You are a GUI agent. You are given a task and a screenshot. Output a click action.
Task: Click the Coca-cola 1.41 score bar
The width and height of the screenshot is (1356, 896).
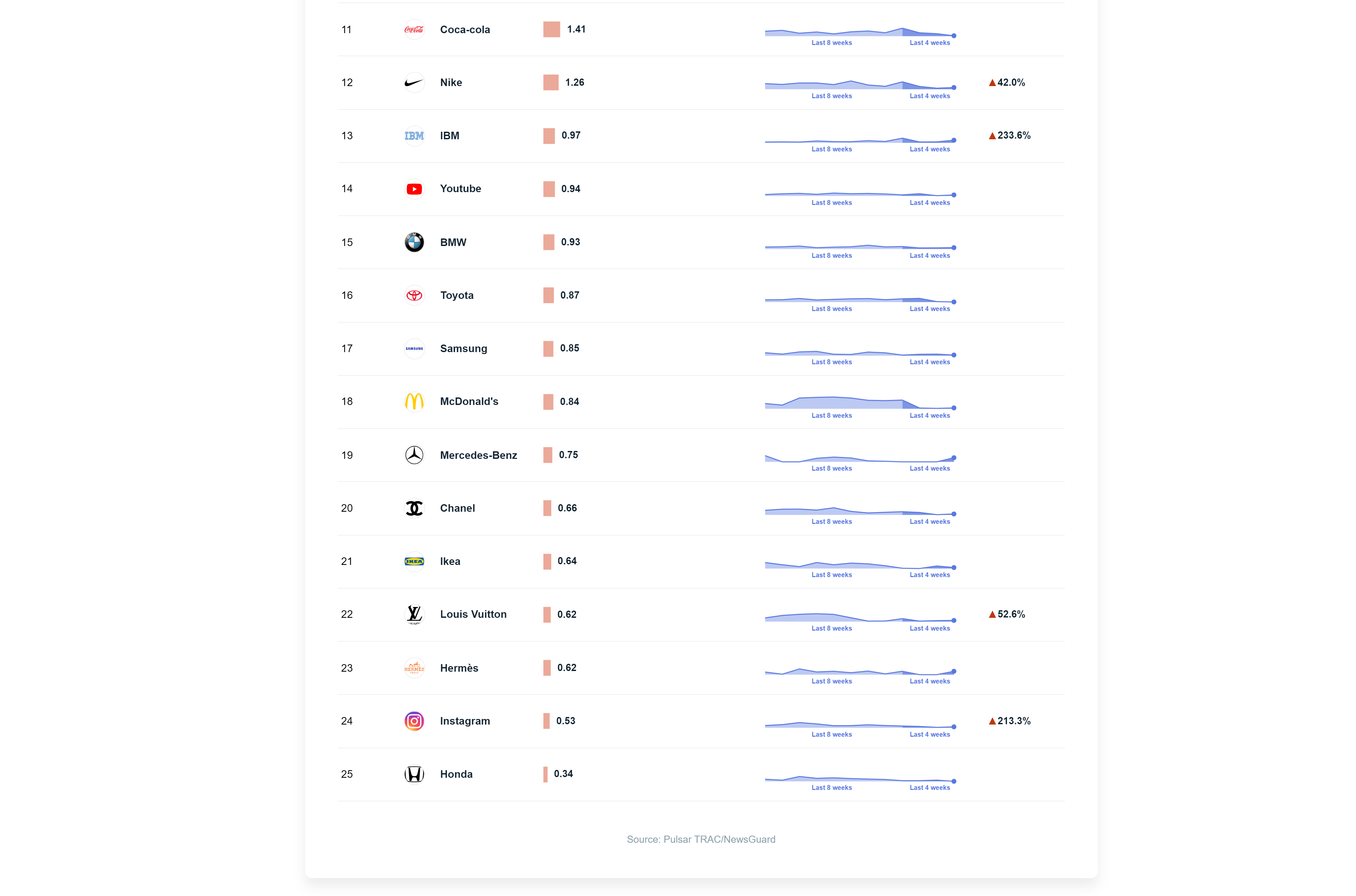(x=552, y=30)
